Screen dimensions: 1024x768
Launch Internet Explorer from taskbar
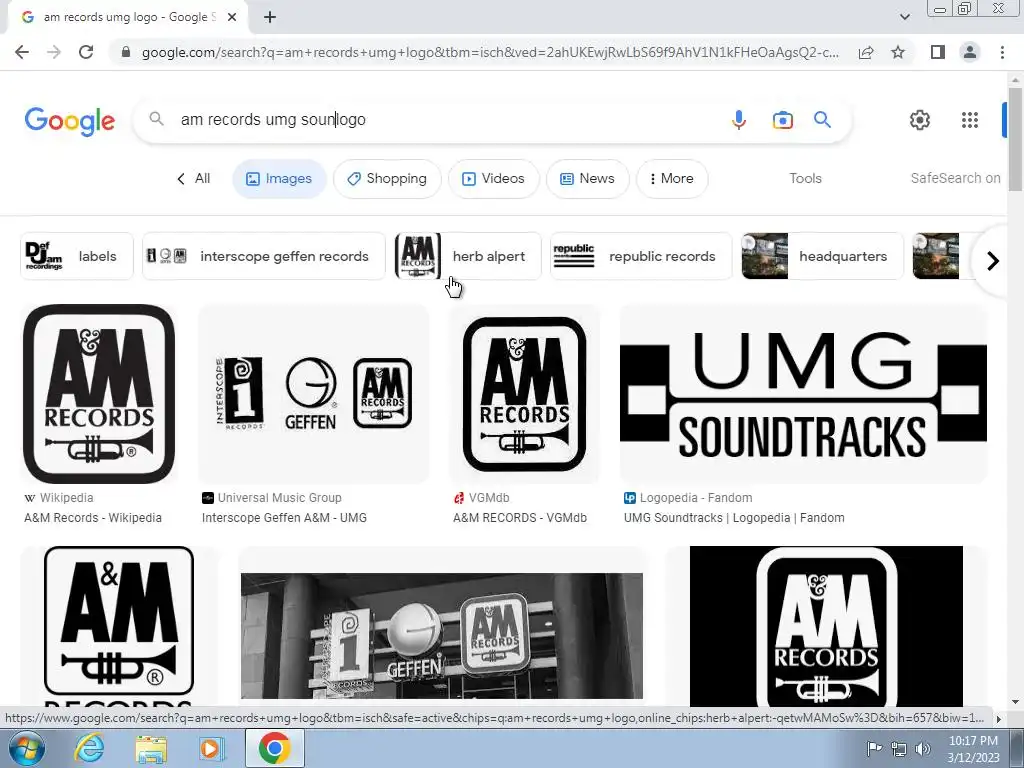[x=89, y=748]
